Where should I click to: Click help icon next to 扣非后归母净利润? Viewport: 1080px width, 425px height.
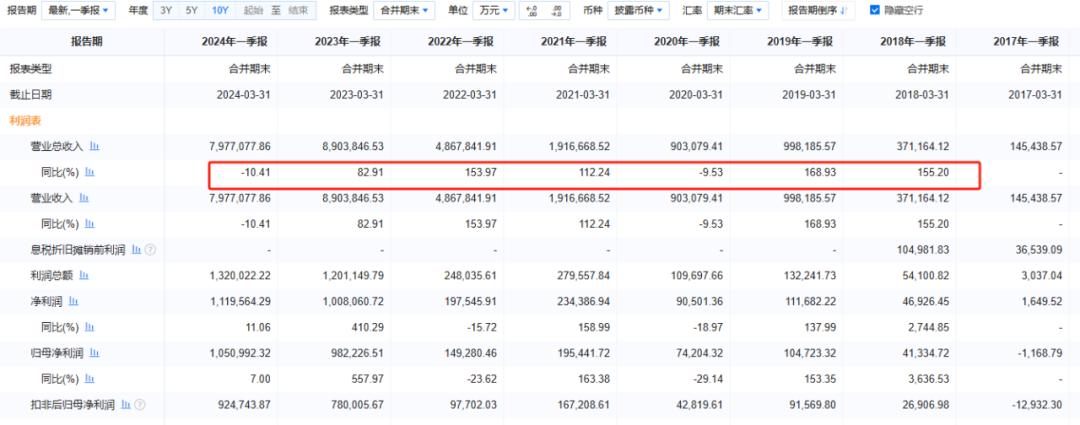[139, 405]
